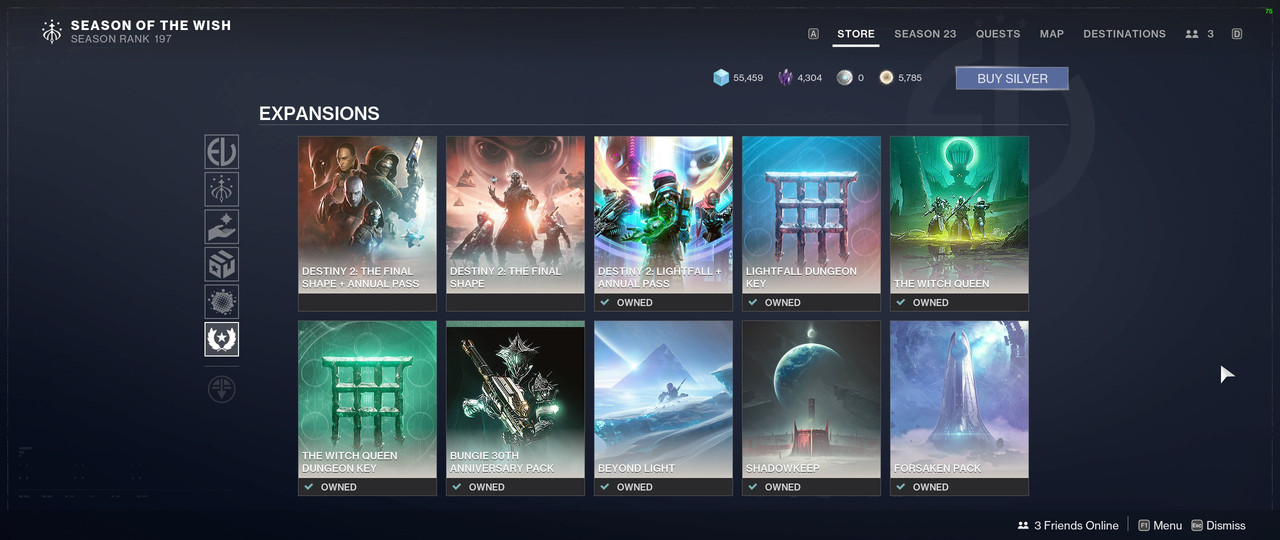
Task: Click the D key navigation prompt icon
Action: (x=1237, y=34)
